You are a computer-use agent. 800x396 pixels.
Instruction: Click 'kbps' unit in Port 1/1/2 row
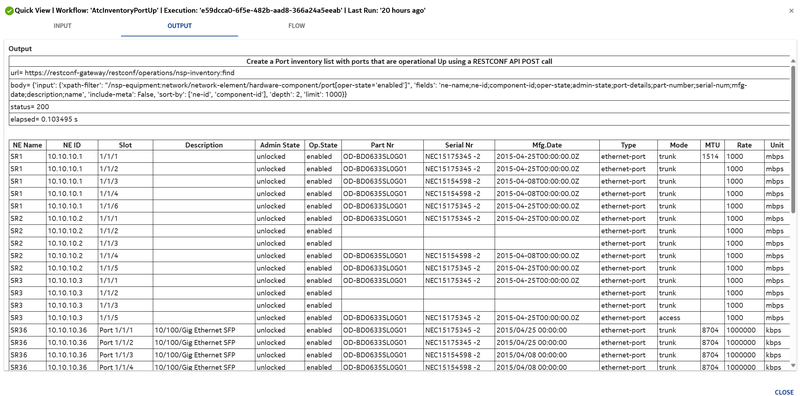(773, 342)
